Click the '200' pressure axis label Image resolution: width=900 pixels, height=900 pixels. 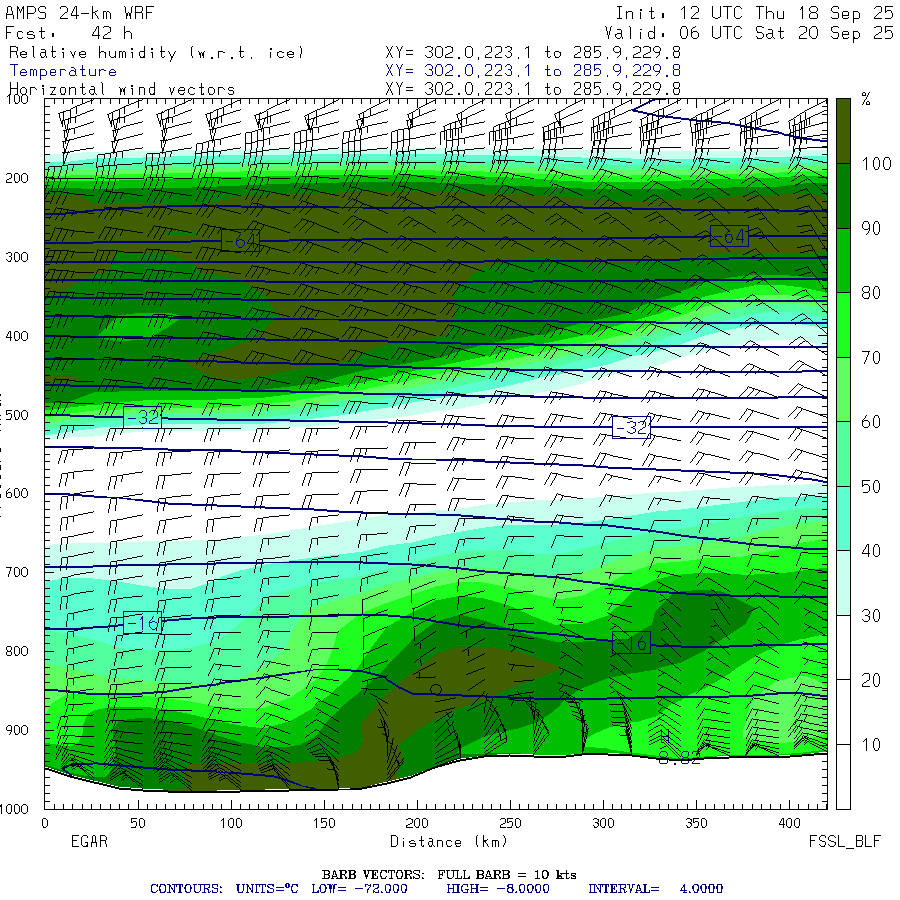pos(17,179)
